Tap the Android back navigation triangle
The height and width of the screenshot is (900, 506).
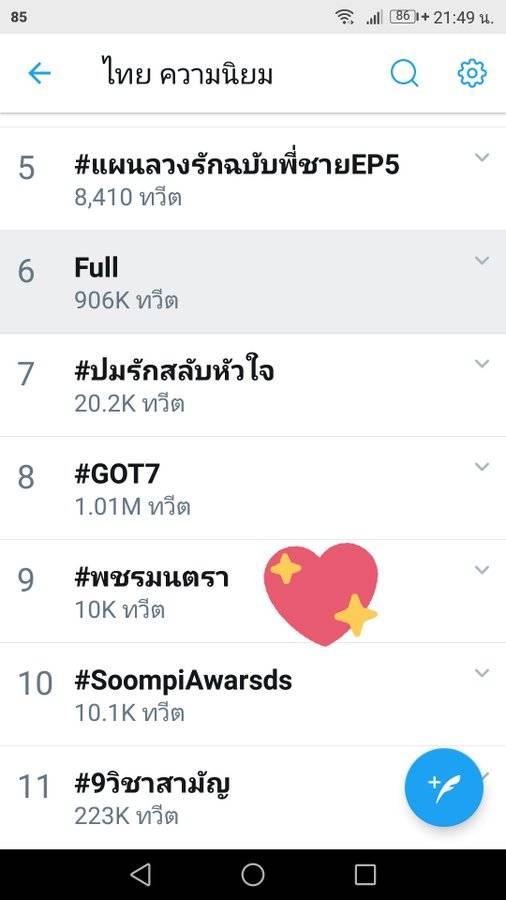[141, 875]
